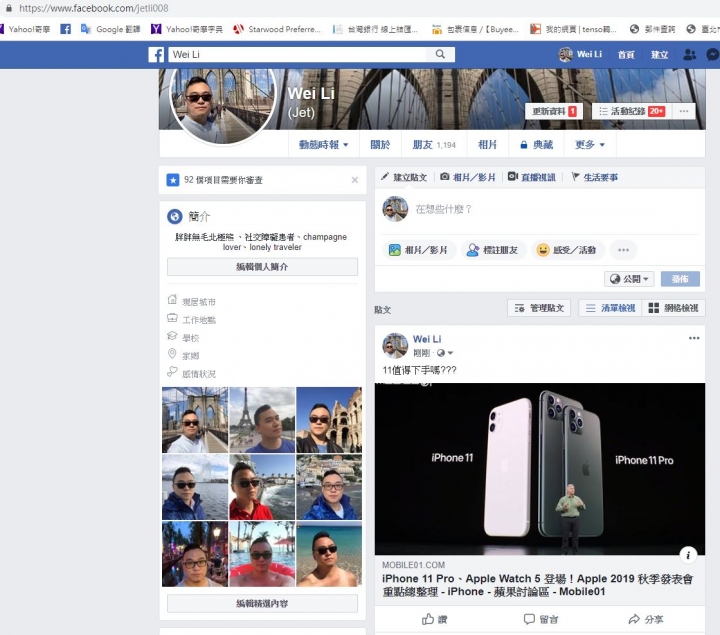Share the iPhone 11 post
The image size is (720, 635).
point(646,619)
